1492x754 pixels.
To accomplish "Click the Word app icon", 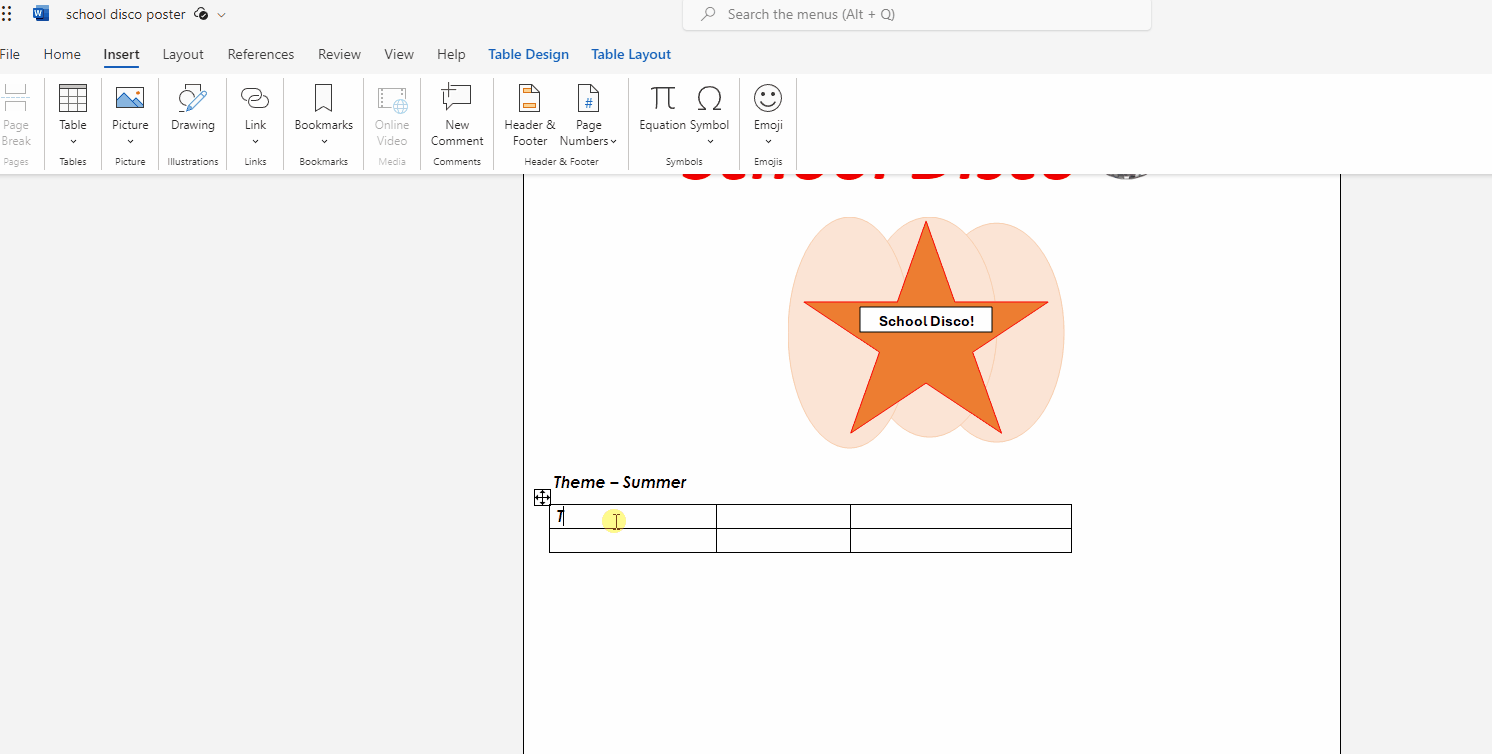I will [x=41, y=14].
